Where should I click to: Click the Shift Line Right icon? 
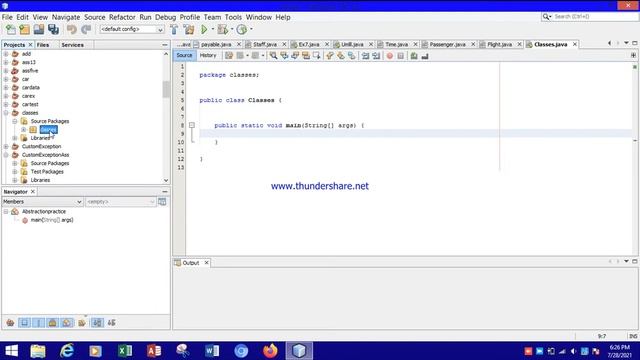click(376, 56)
